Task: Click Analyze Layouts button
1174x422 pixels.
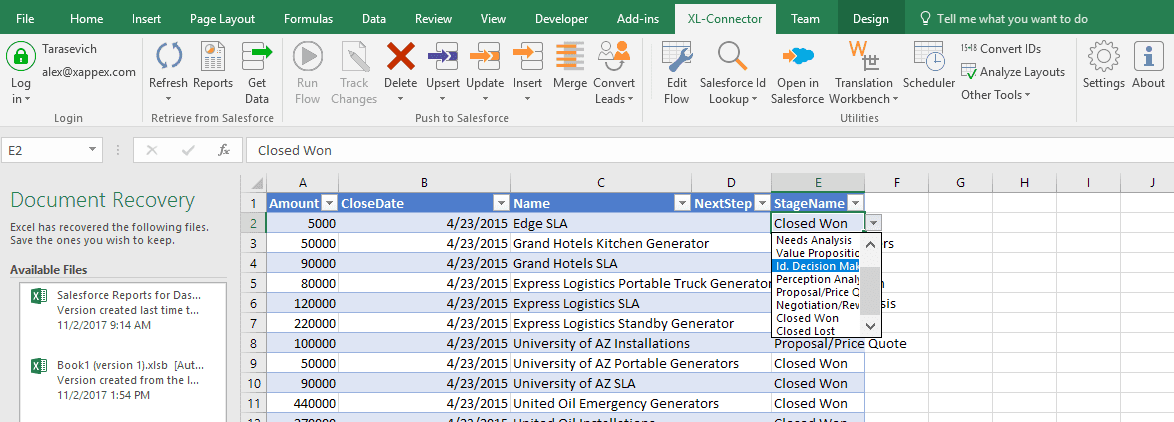Action: tap(1013, 71)
